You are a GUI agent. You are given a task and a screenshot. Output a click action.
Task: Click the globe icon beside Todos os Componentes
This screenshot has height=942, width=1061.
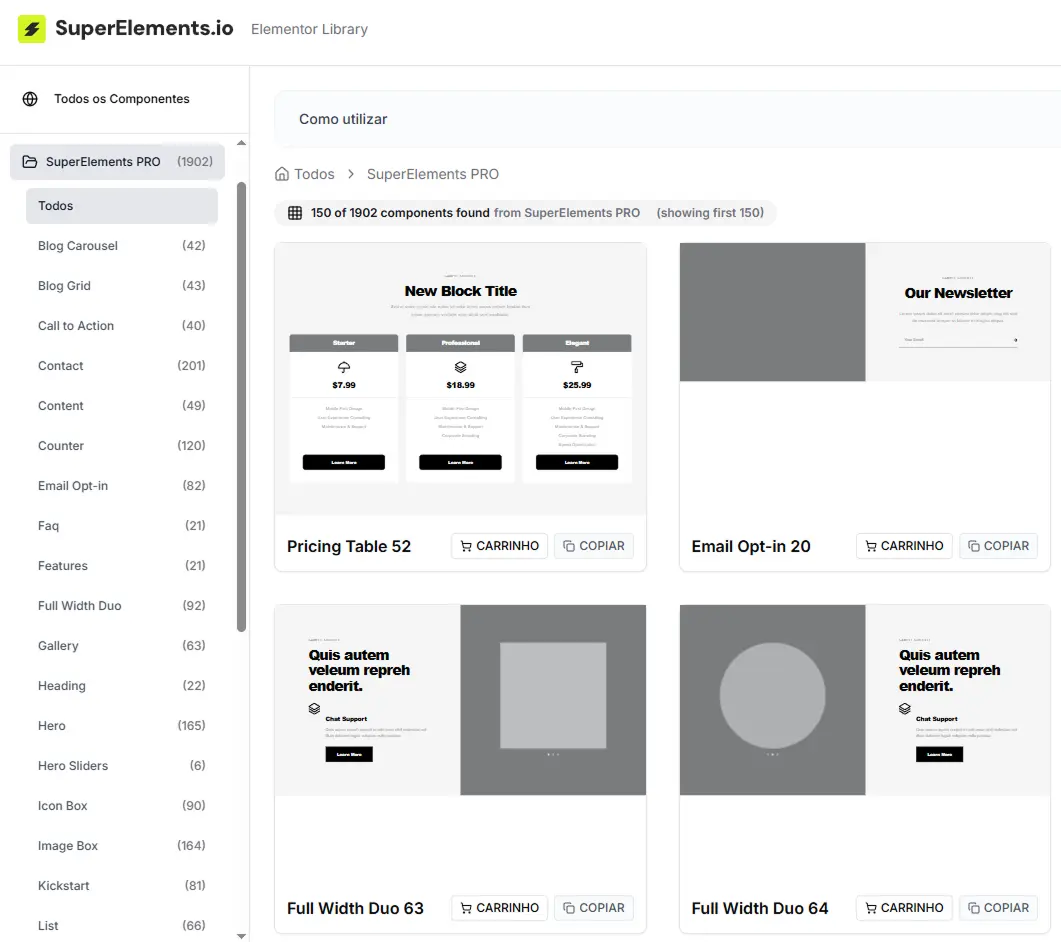pyautogui.click(x=30, y=99)
